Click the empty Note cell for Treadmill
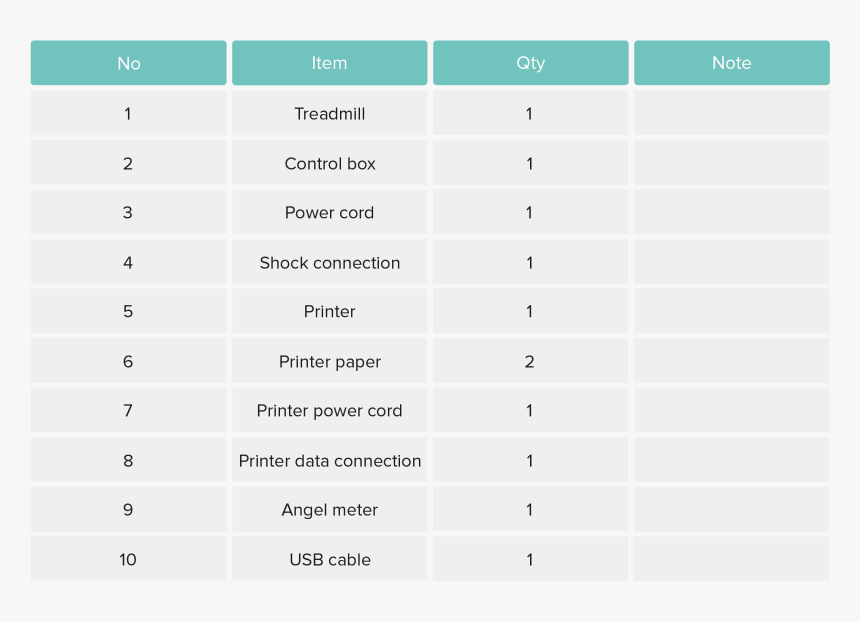 [x=732, y=113]
